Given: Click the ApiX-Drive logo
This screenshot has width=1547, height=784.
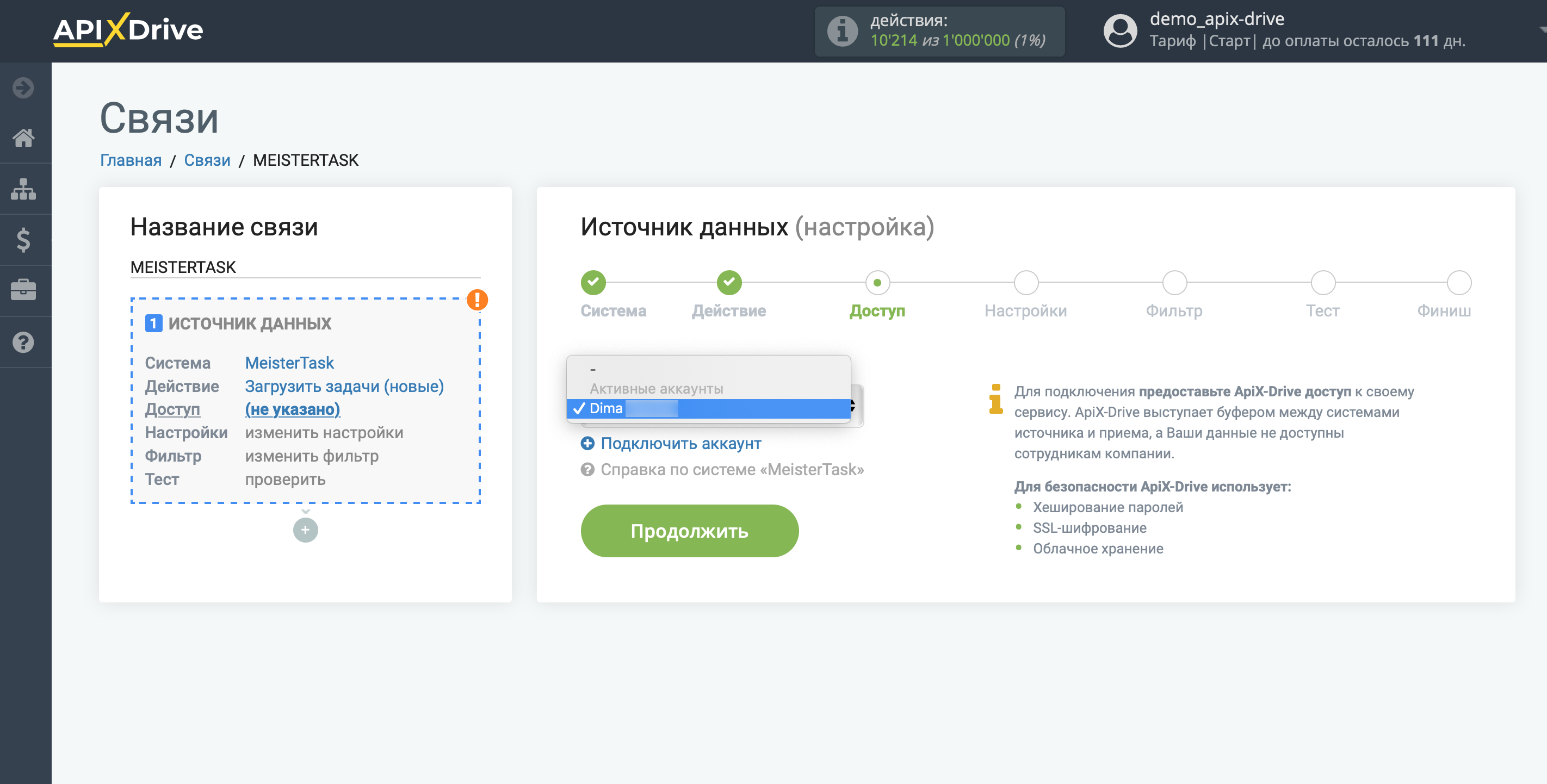Looking at the screenshot, I should (x=128, y=29).
